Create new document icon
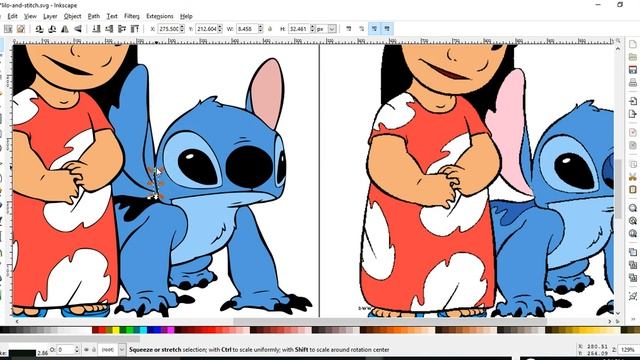The image size is (640, 360). click(633, 44)
